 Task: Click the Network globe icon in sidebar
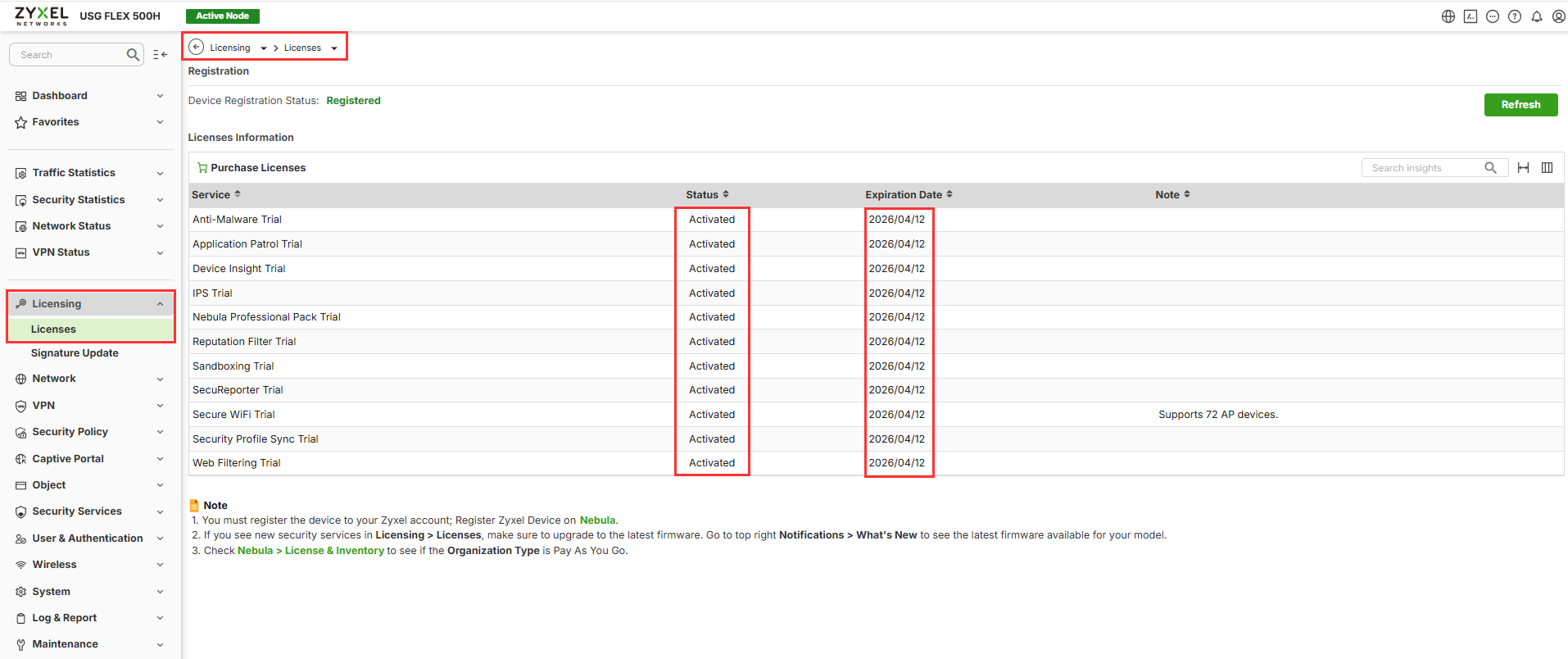[x=21, y=379]
